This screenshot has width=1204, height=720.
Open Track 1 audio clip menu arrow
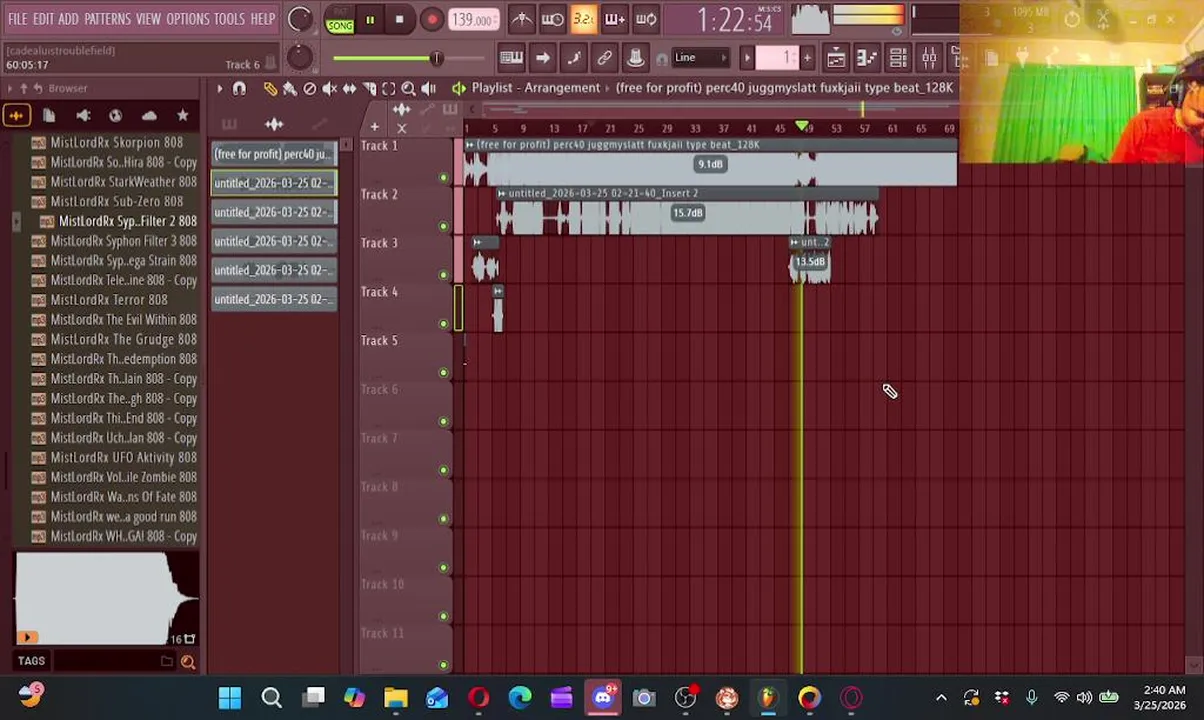point(471,145)
